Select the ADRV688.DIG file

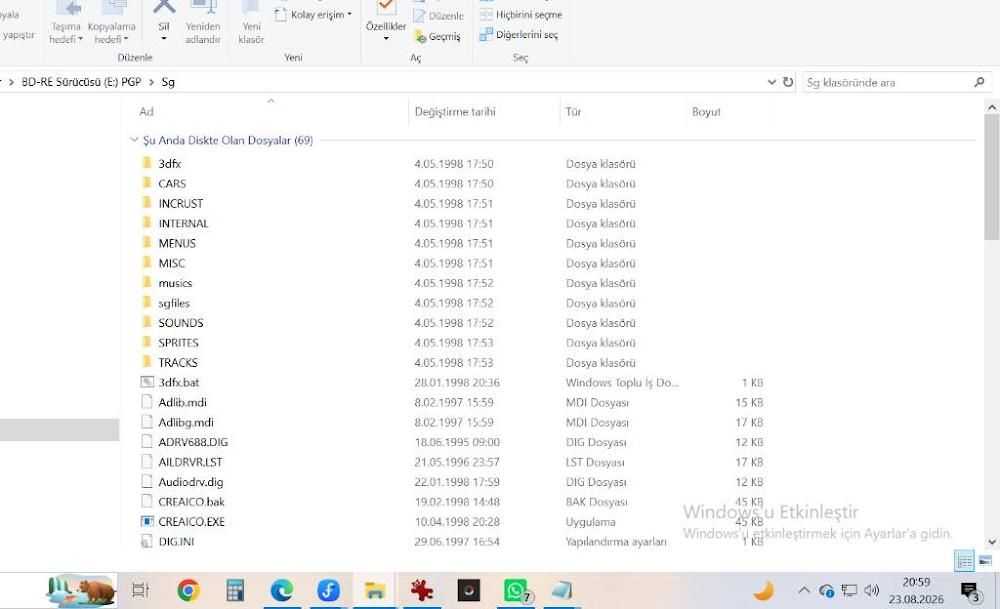(193, 442)
